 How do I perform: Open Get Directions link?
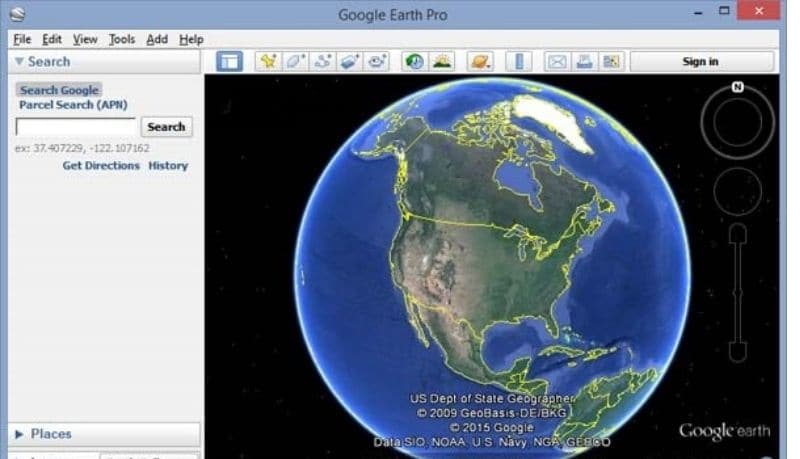tap(101, 165)
